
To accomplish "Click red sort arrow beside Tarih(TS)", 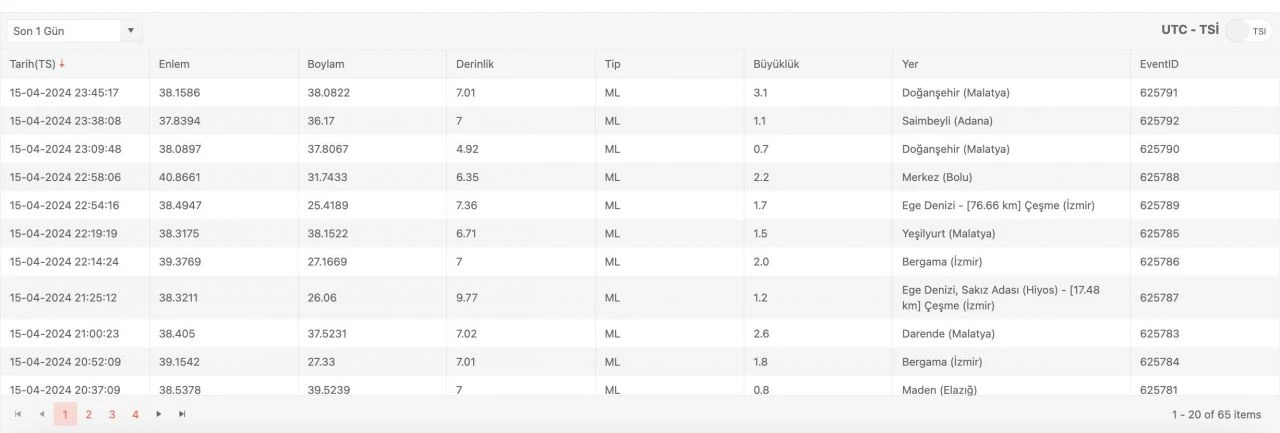I will (x=62, y=64).
